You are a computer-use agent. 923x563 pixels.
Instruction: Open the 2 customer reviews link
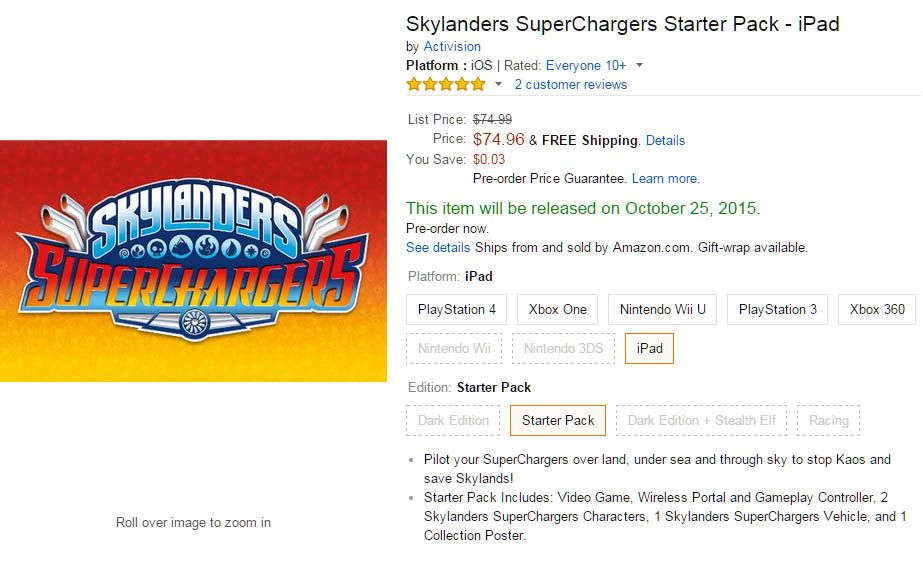click(x=570, y=84)
